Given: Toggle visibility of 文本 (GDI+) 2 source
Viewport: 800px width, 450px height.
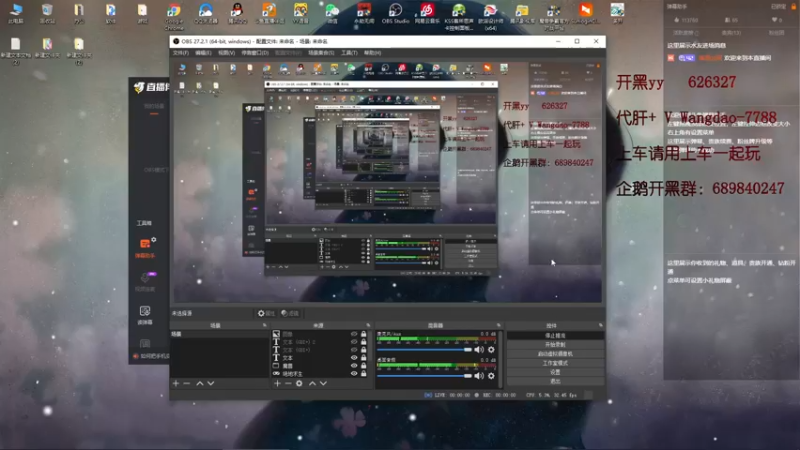Looking at the screenshot, I should point(354,342).
